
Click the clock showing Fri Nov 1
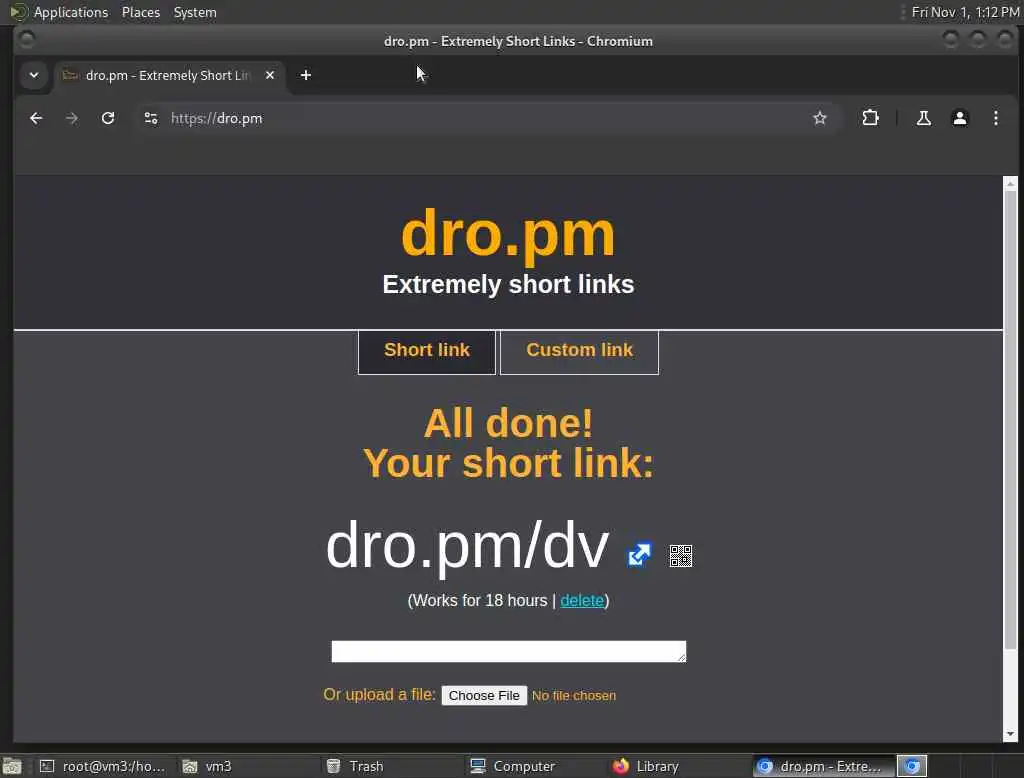965,12
